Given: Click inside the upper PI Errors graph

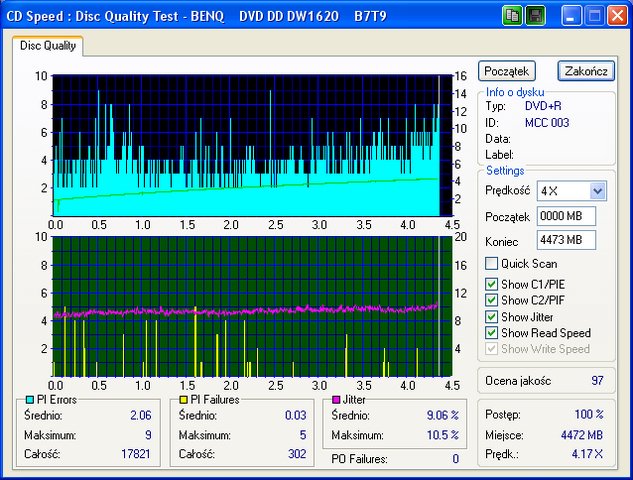Looking at the screenshot, I should tap(252, 145).
